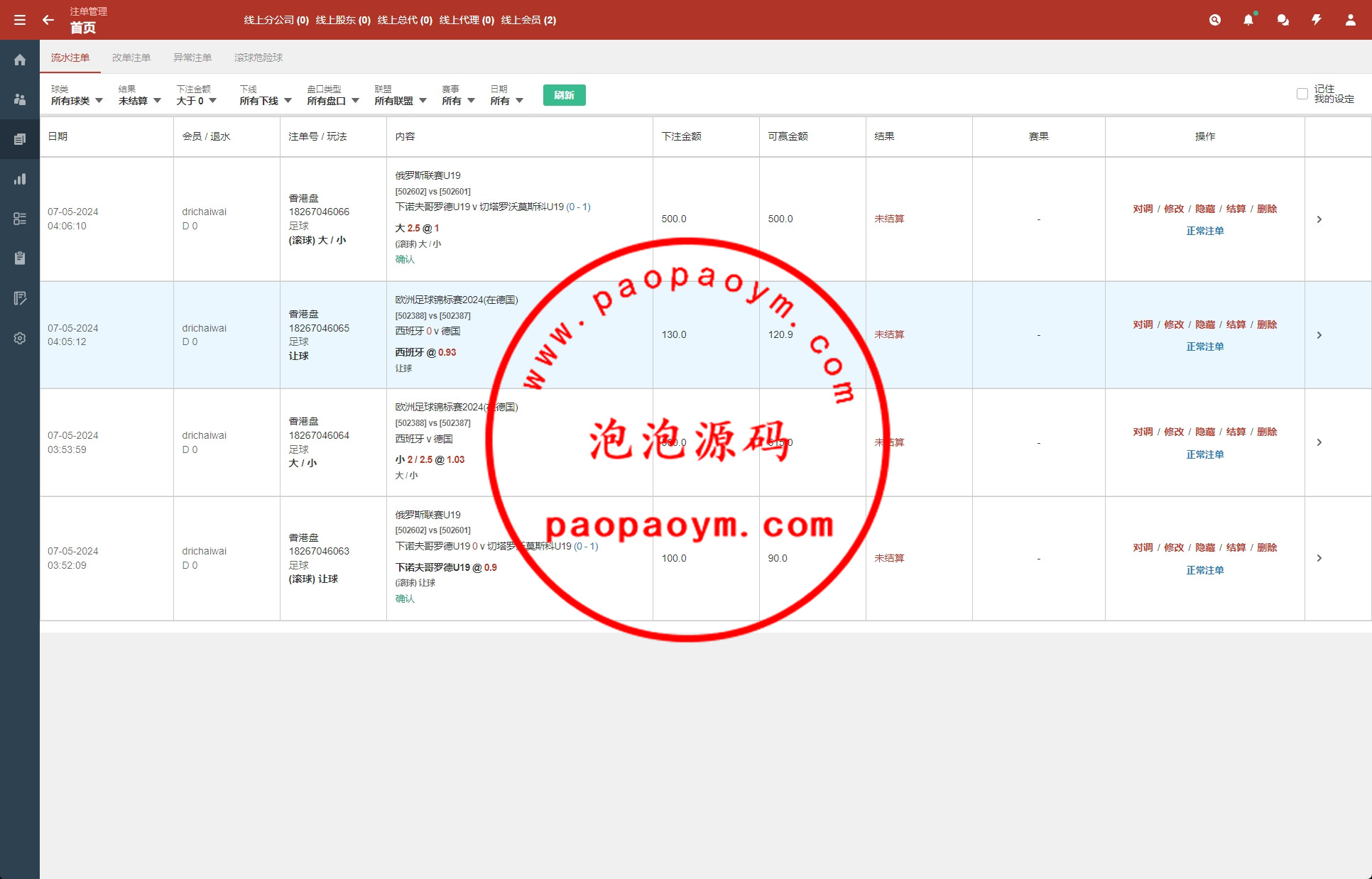This screenshot has width=1372, height=879.
Task: Click the green 刷新 button
Action: coord(564,95)
